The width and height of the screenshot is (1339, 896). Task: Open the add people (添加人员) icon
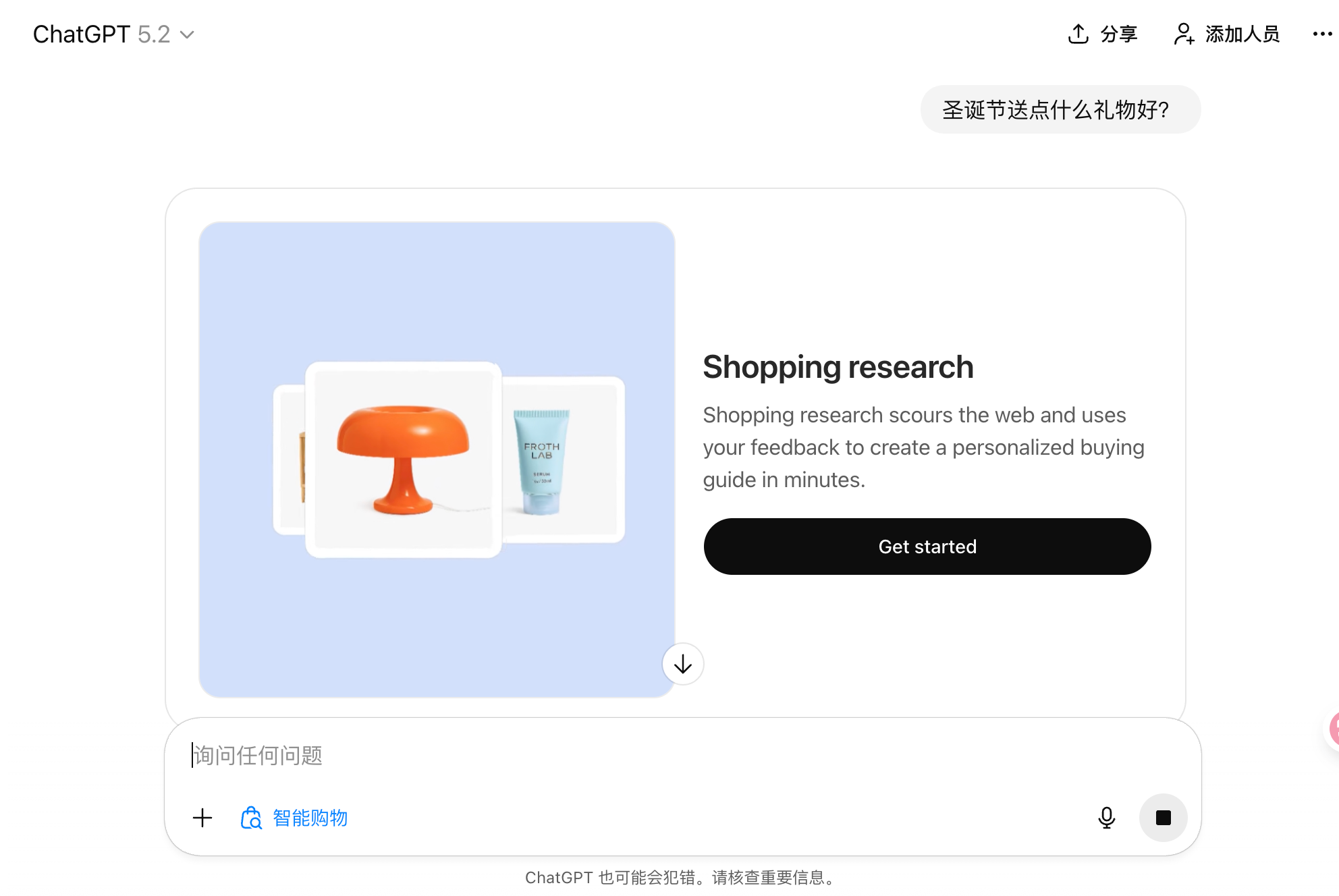click(1186, 32)
